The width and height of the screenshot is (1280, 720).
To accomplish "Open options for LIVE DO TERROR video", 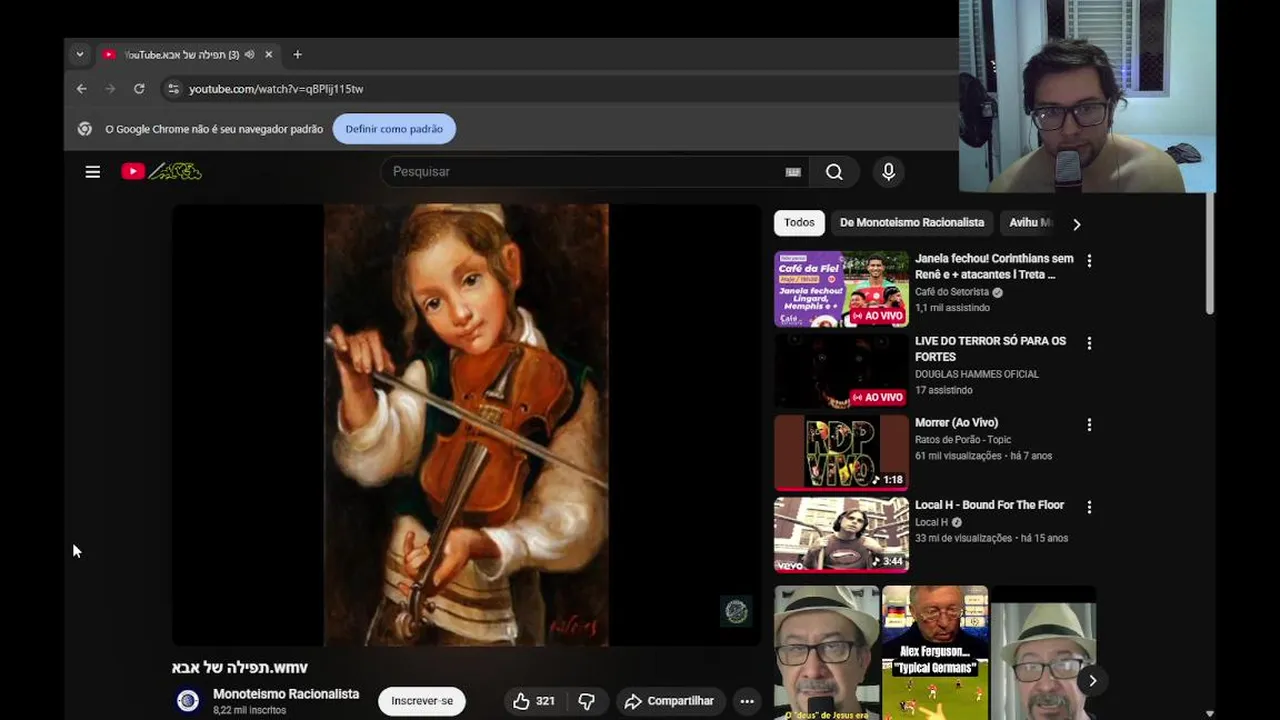I will (1089, 343).
